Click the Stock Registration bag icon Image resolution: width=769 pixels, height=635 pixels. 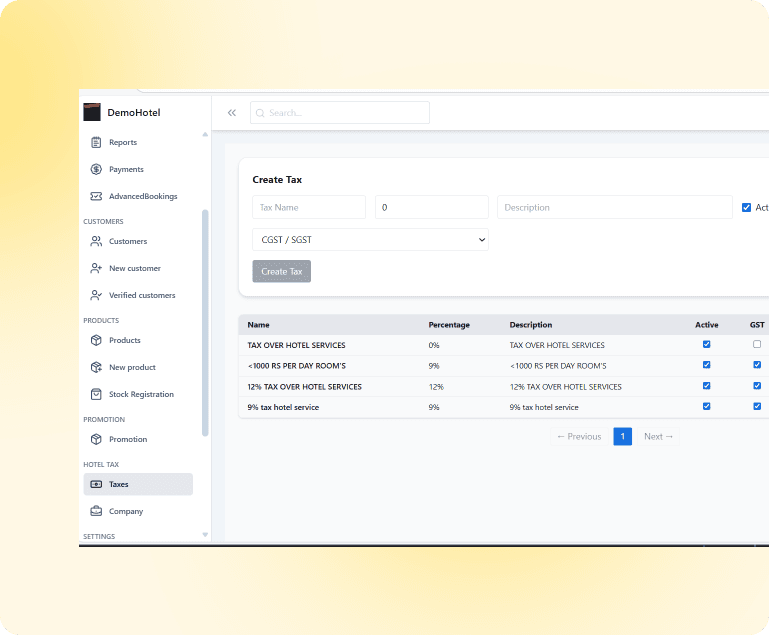coord(96,394)
